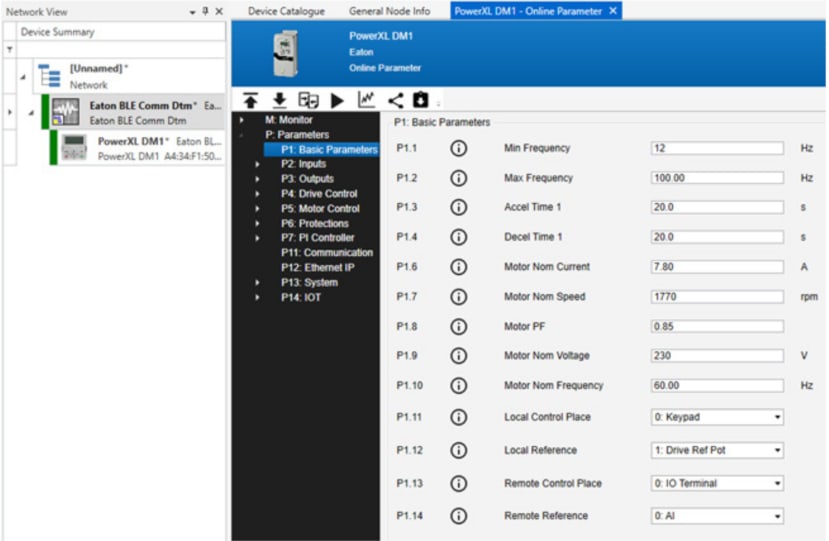Expand the P7: PI Controller node
Viewport: 829px width, 541px height.
(x=257, y=239)
